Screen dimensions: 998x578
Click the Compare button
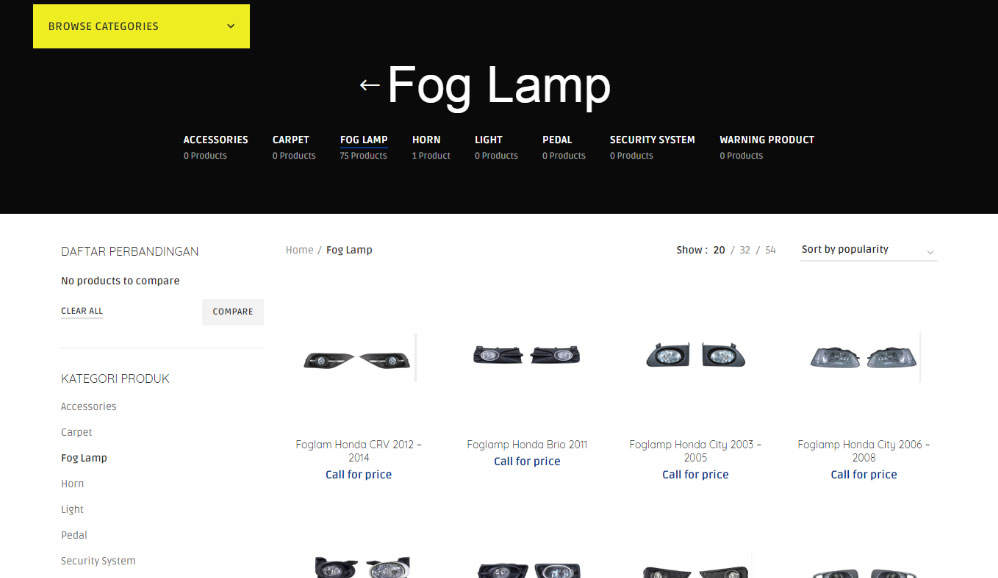[233, 312]
